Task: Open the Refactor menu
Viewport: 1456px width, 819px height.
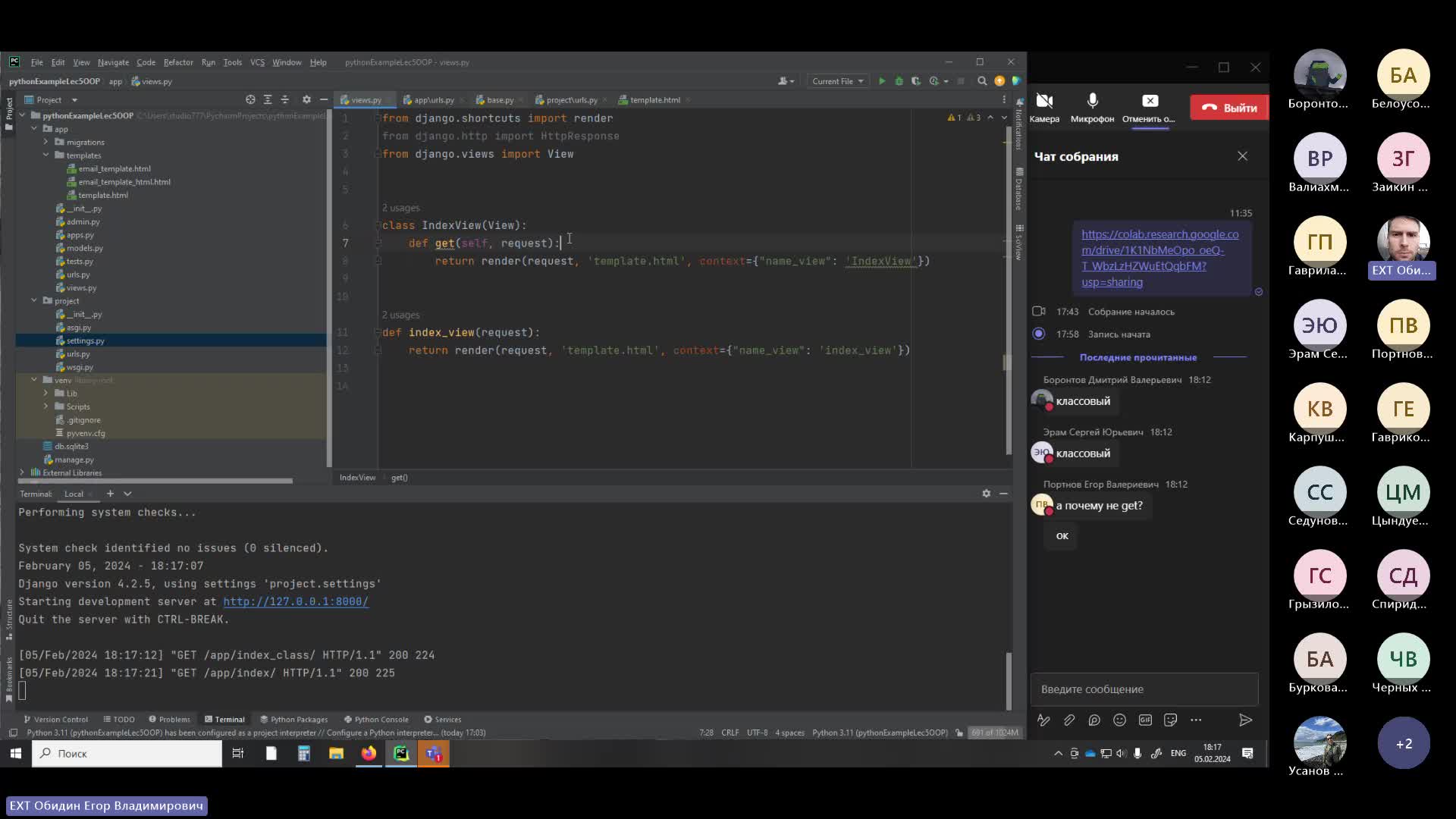Action: (178, 62)
